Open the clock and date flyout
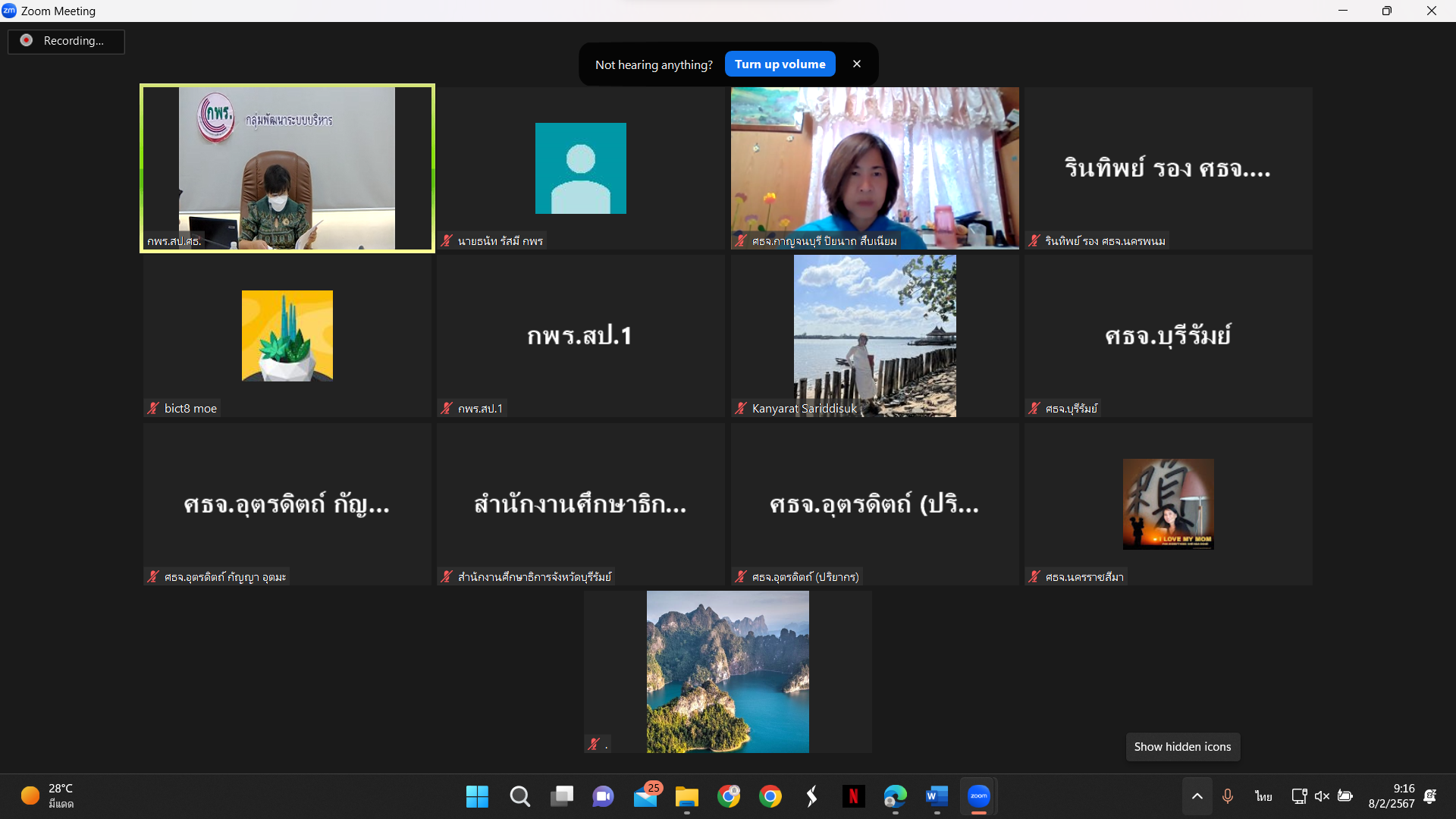 click(x=1392, y=796)
